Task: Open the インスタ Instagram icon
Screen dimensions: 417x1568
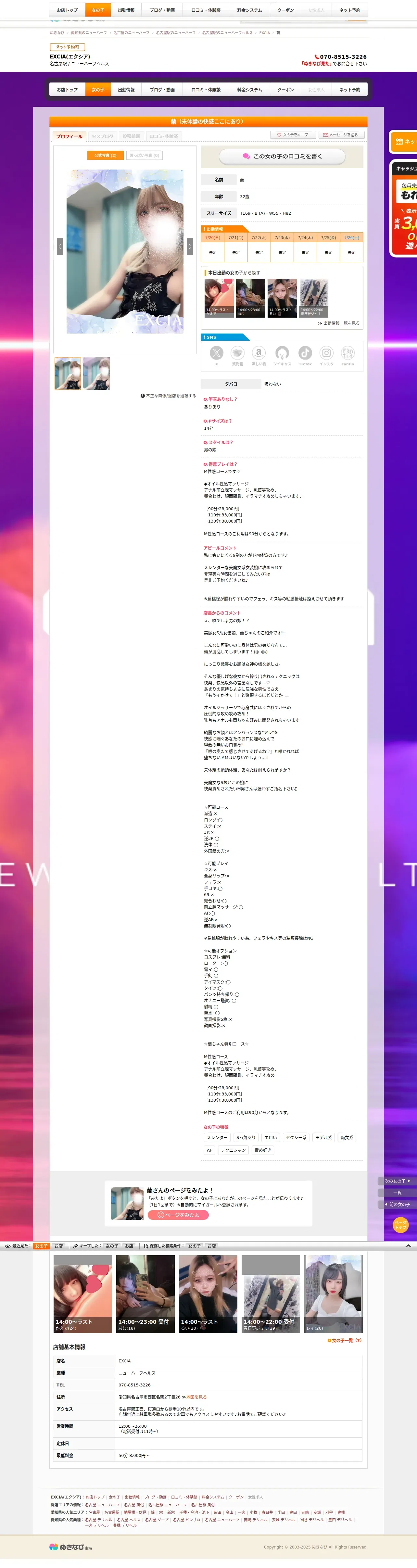Action: click(327, 353)
